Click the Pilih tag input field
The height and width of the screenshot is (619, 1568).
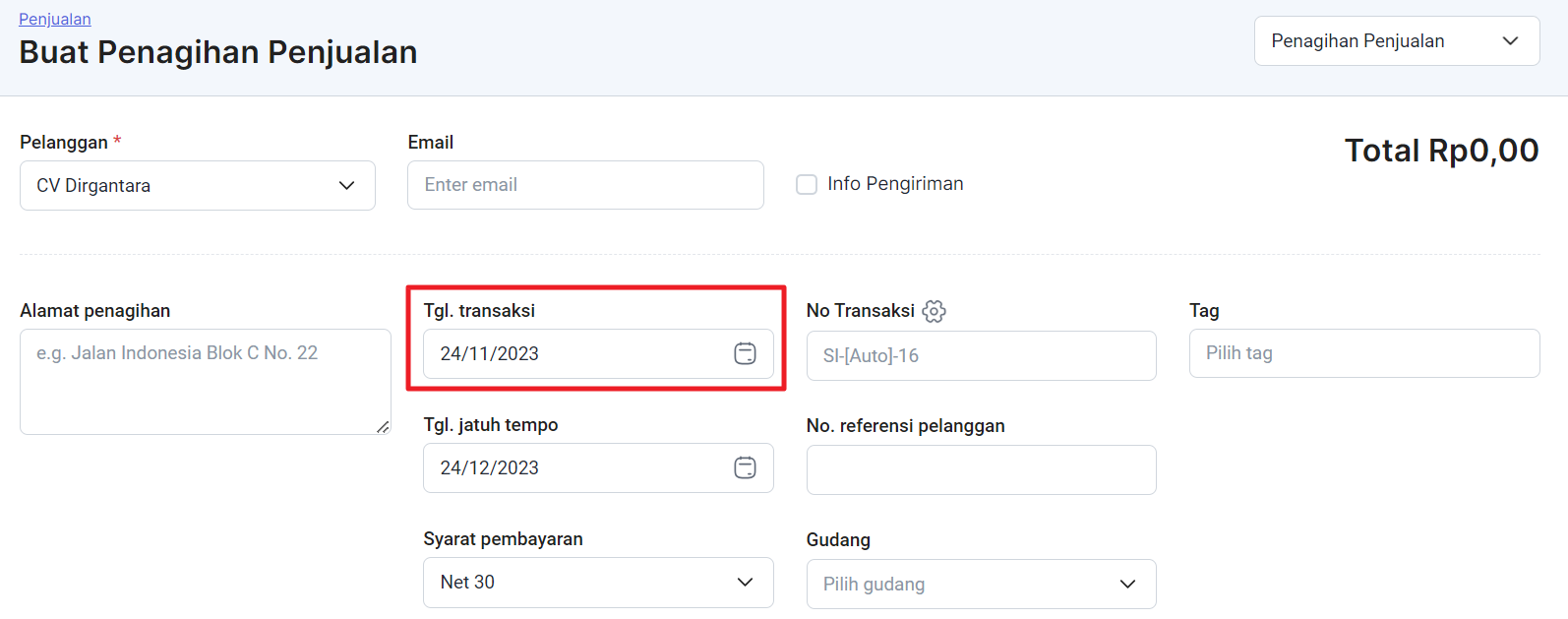click(x=1363, y=353)
